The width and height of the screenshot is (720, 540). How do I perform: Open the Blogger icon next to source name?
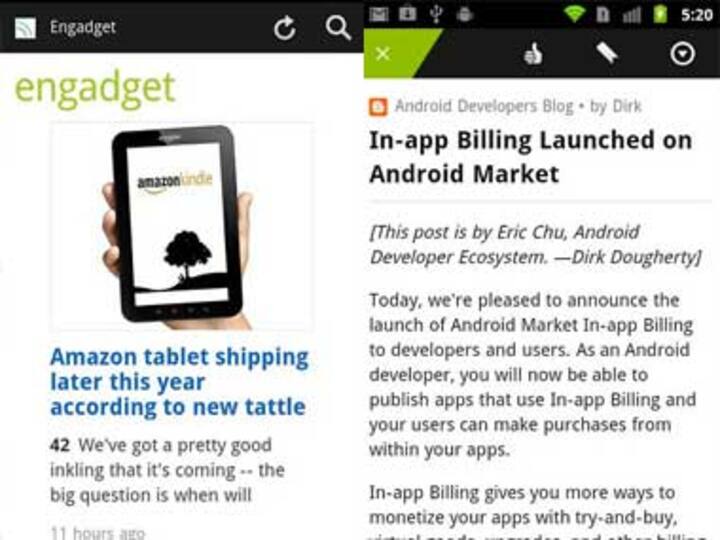[378, 107]
